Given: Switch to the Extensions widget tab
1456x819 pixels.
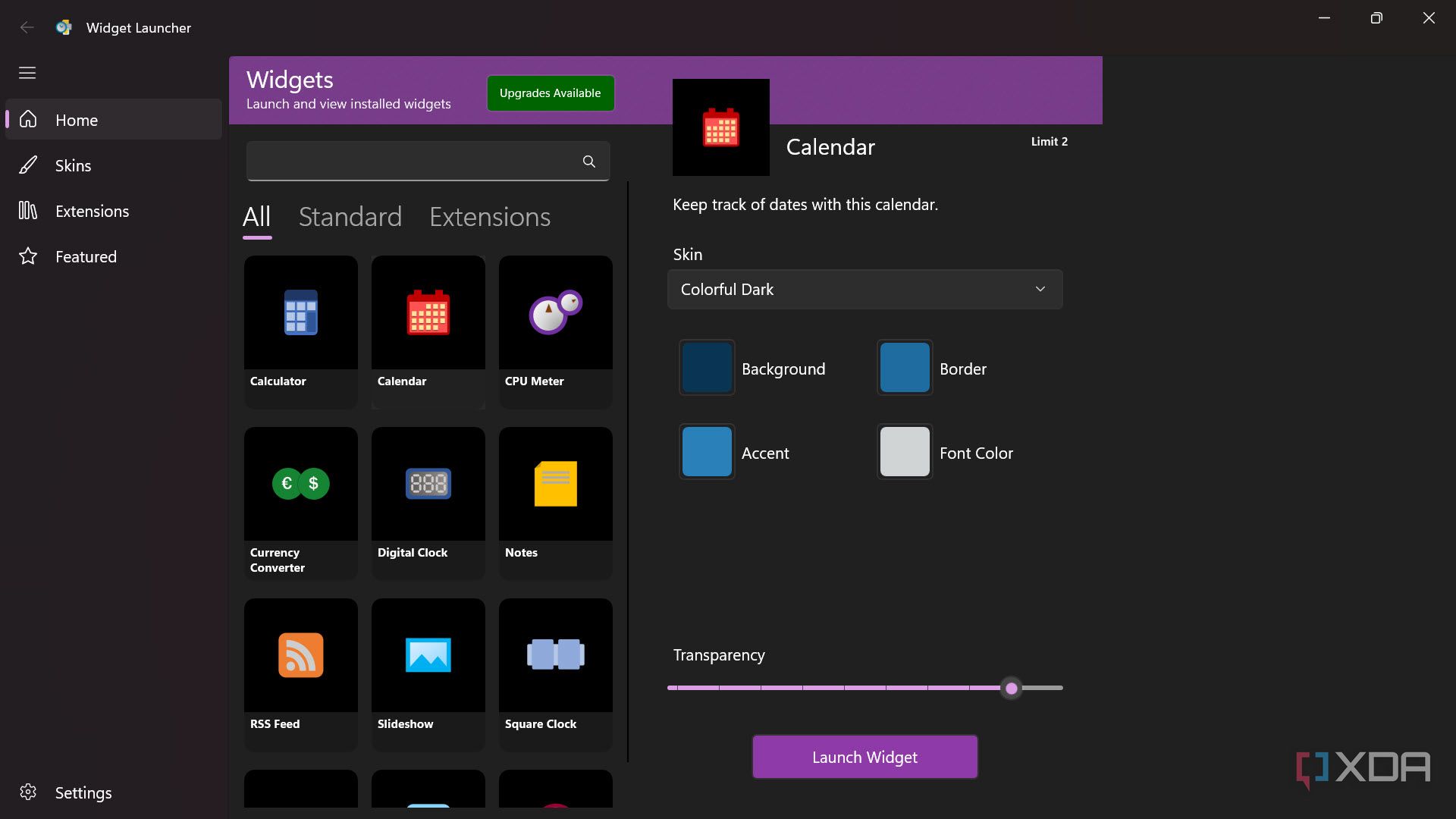Looking at the screenshot, I should [490, 217].
